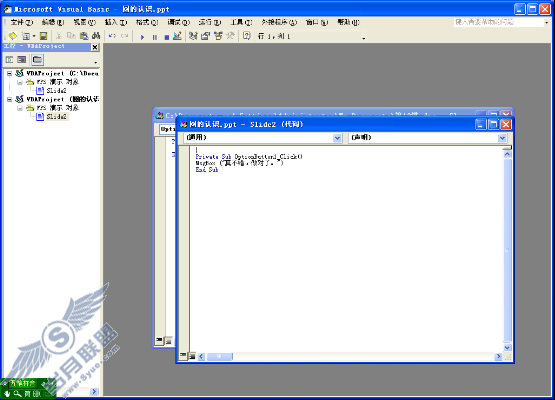This screenshot has height=400, width=555.
Task: Open the Object Browser toolbar icon
Action: pyautogui.click(x=218, y=36)
